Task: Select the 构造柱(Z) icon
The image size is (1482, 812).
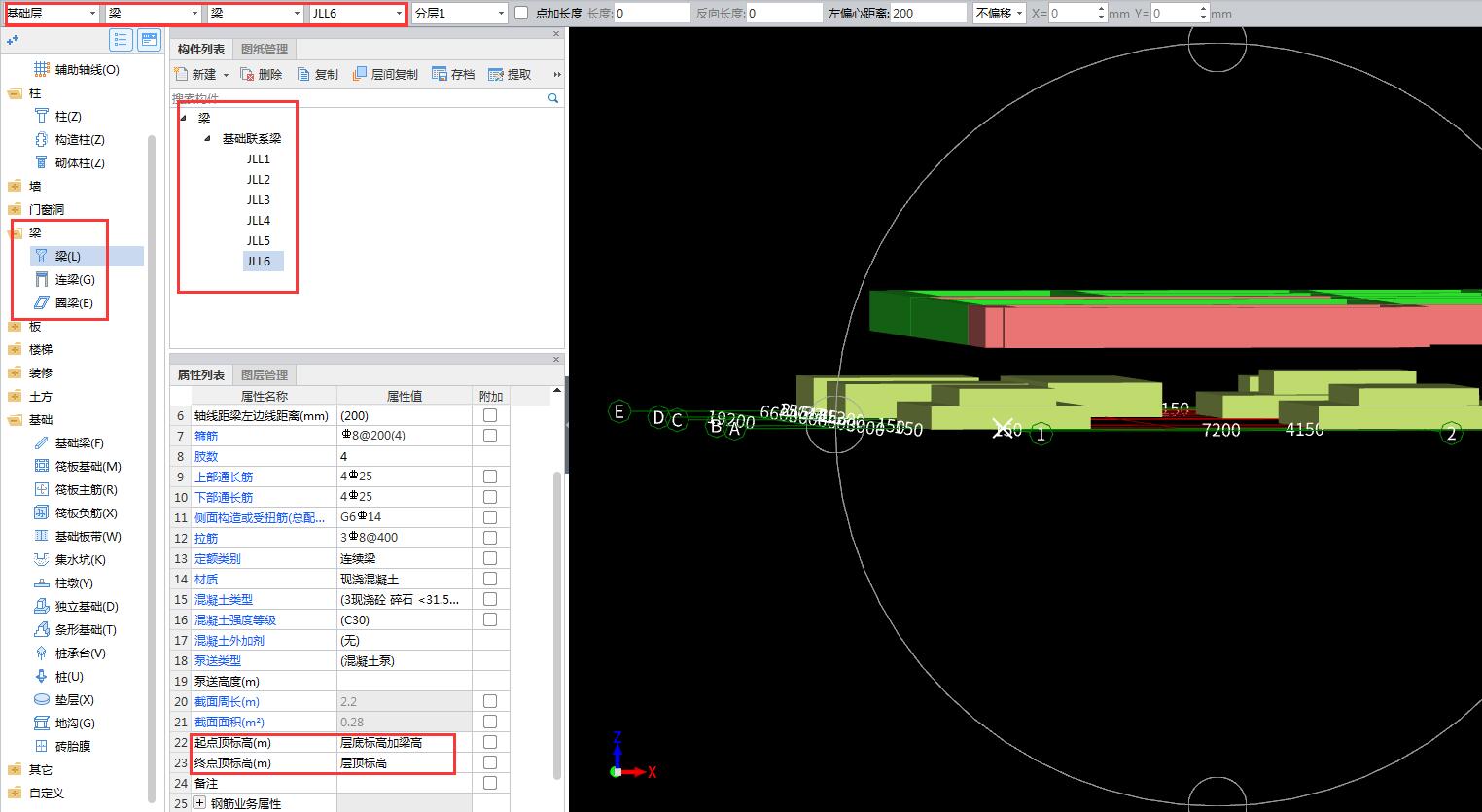Action: pos(41,139)
